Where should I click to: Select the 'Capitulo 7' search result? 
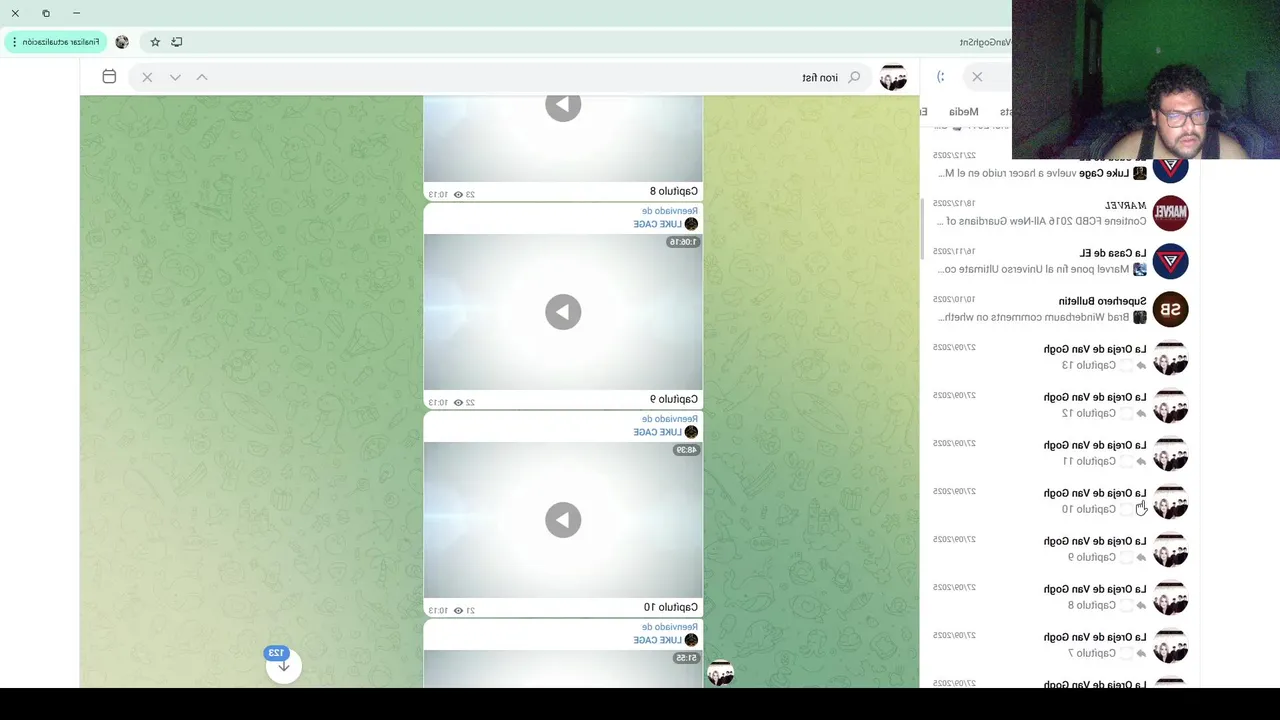tap(1060, 645)
